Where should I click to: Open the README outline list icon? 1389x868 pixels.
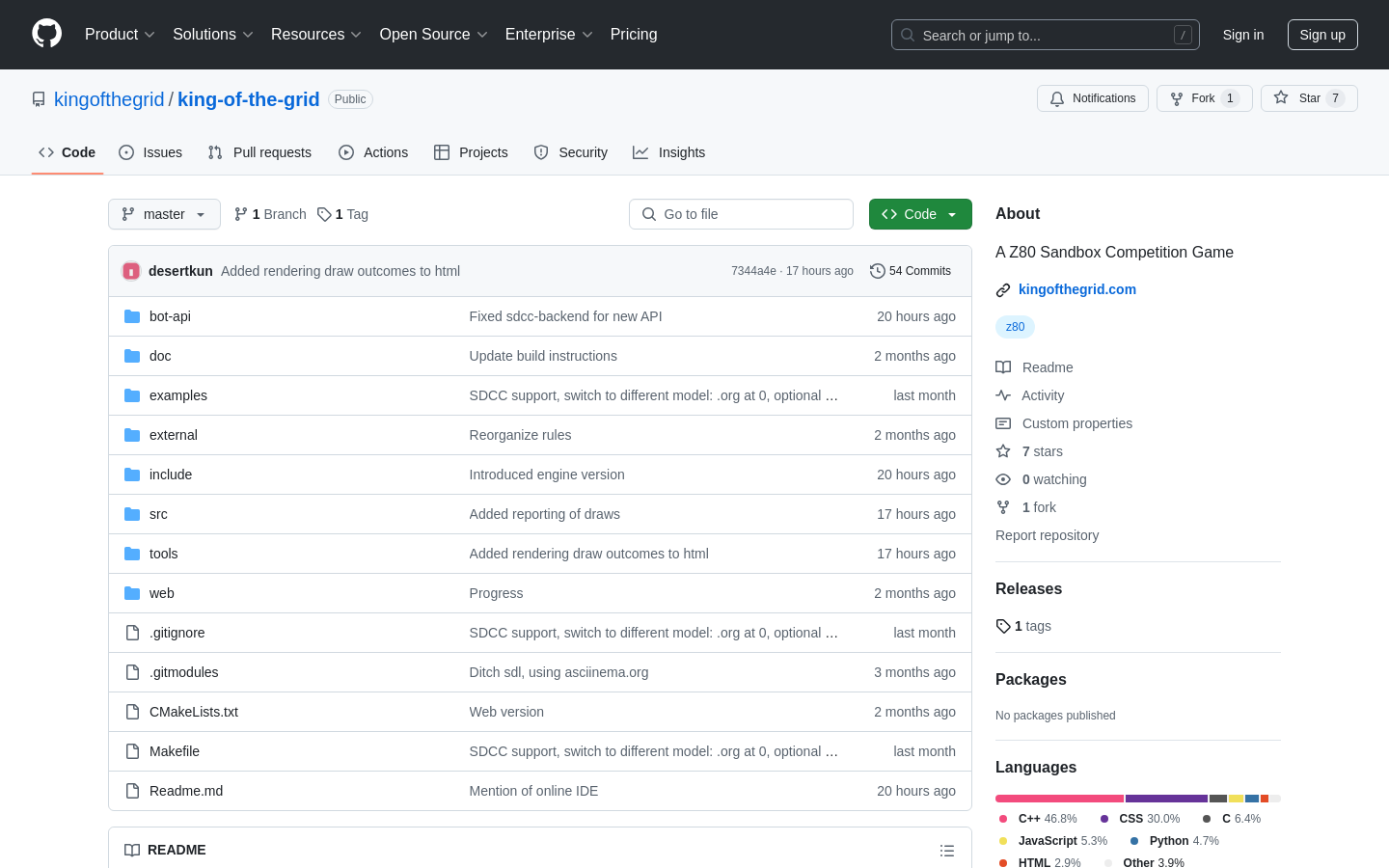pyautogui.click(x=947, y=850)
